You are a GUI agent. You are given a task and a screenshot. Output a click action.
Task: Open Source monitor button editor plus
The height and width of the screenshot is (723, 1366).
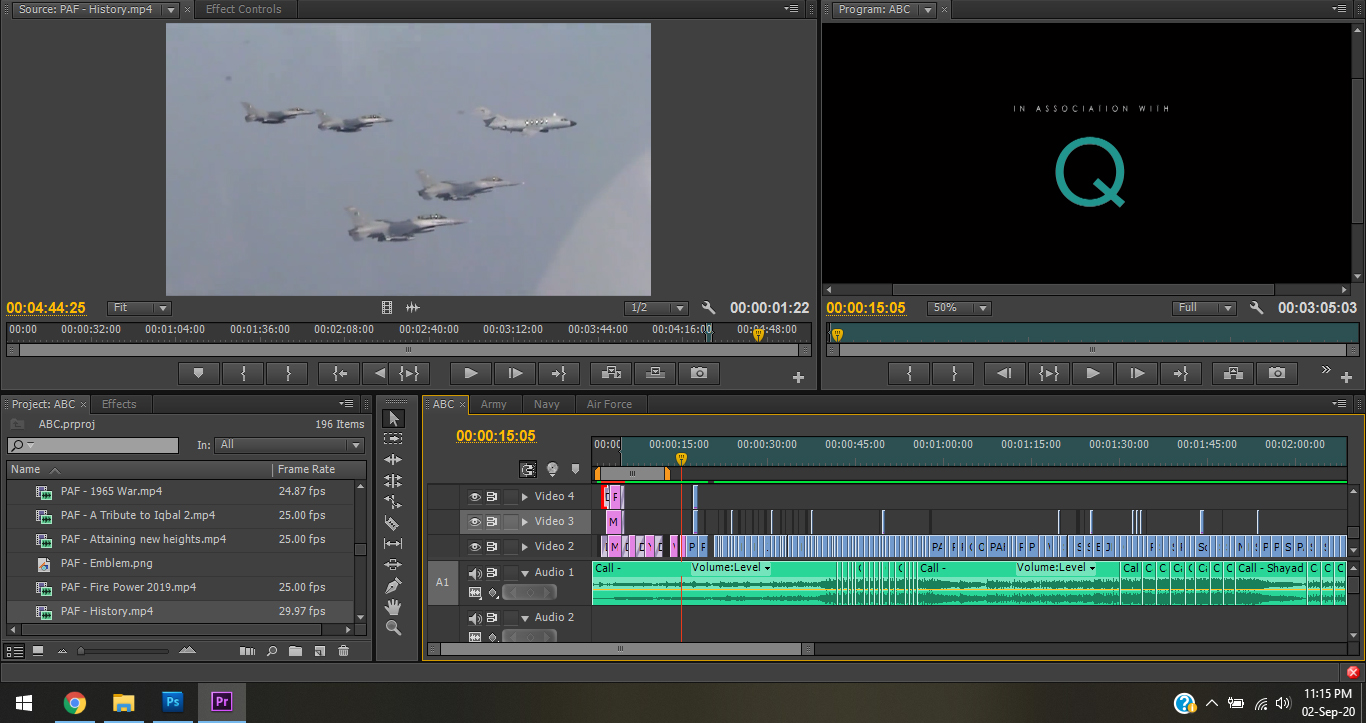798,377
